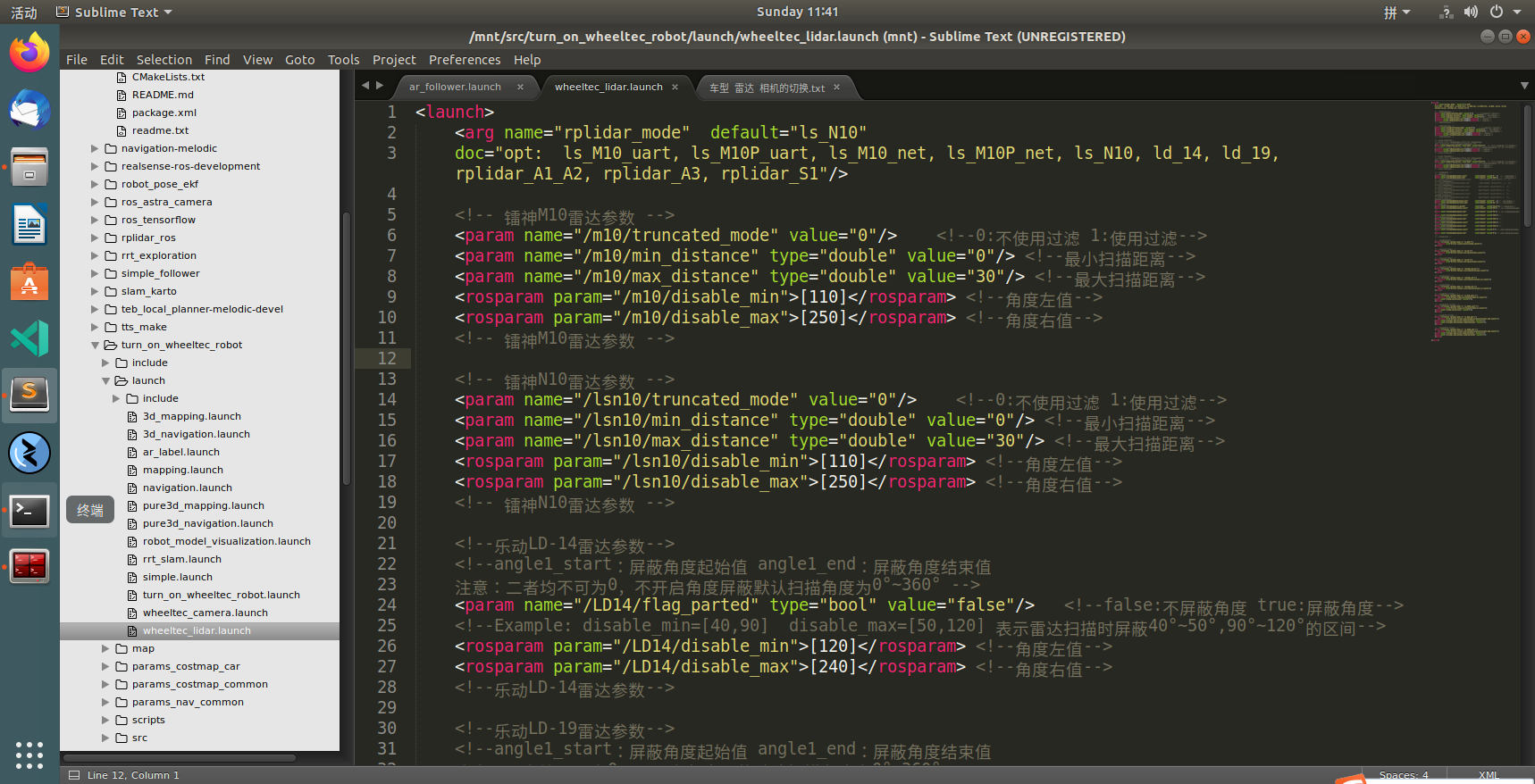This screenshot has height=784, width=1535.
Task: Open LibreOffice Writer from the dock
Action: 29,224
